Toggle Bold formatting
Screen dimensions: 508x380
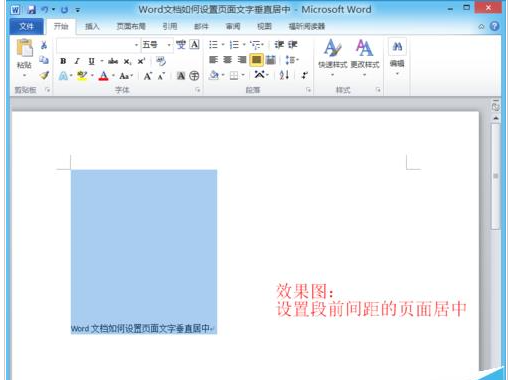coord(63,61)
